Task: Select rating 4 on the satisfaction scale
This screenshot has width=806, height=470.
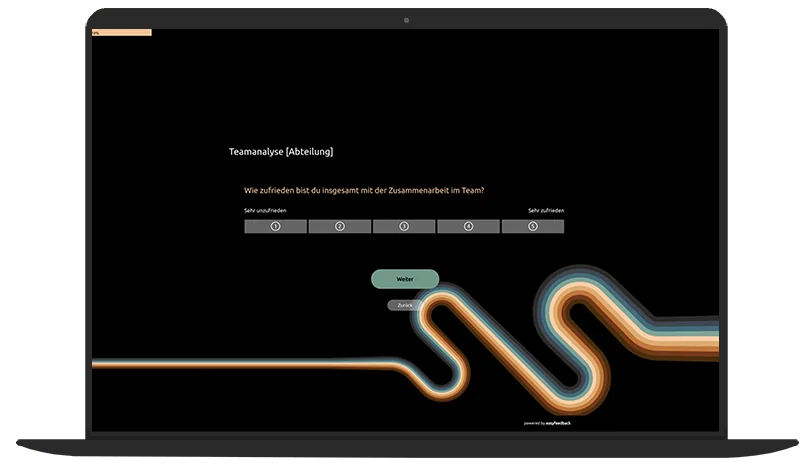Action: tap(468, 227)
